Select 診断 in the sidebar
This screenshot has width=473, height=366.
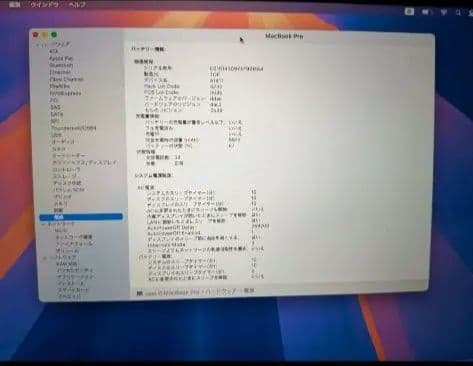[x=59, y=210]
